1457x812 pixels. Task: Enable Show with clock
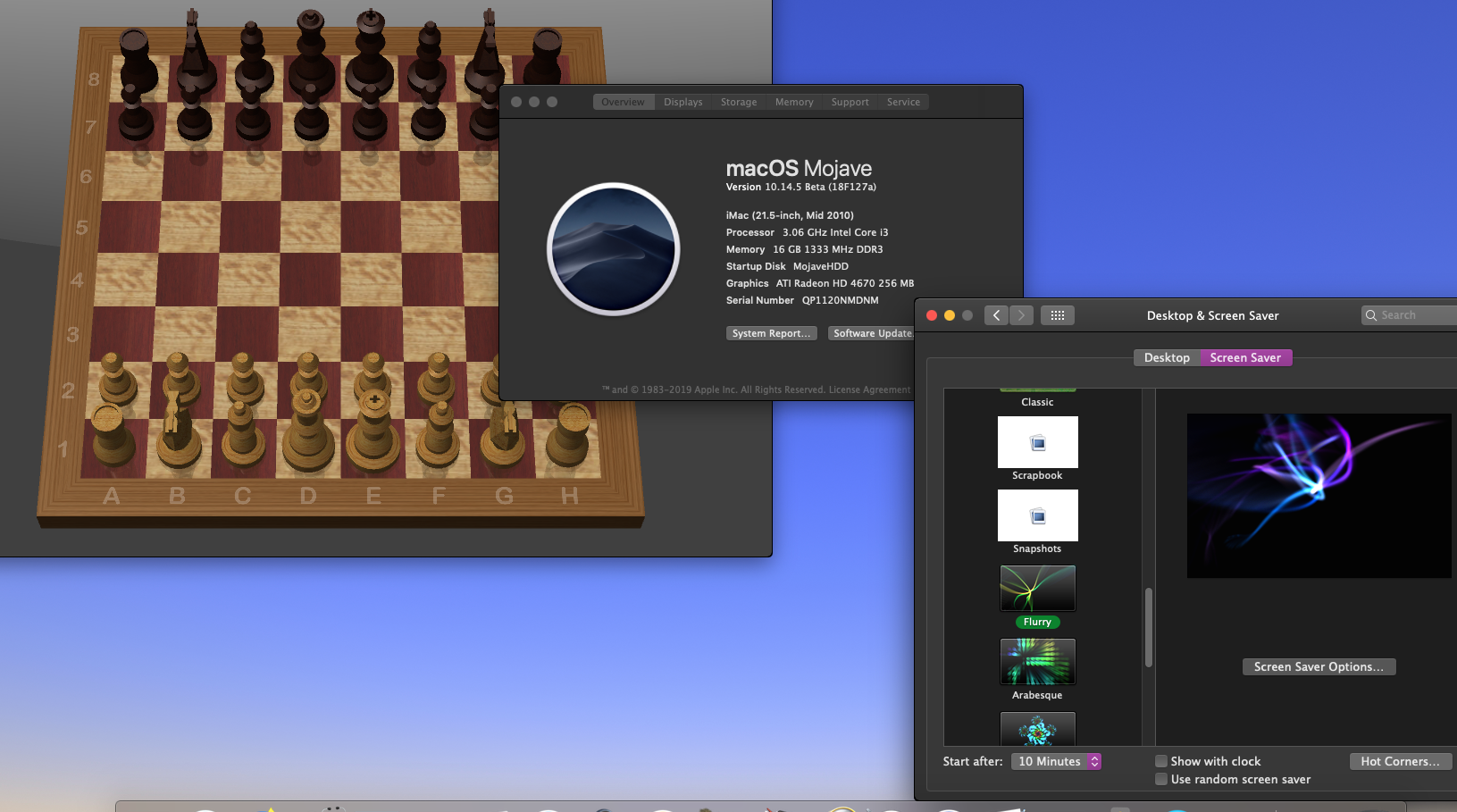(x=1161, y=761)
